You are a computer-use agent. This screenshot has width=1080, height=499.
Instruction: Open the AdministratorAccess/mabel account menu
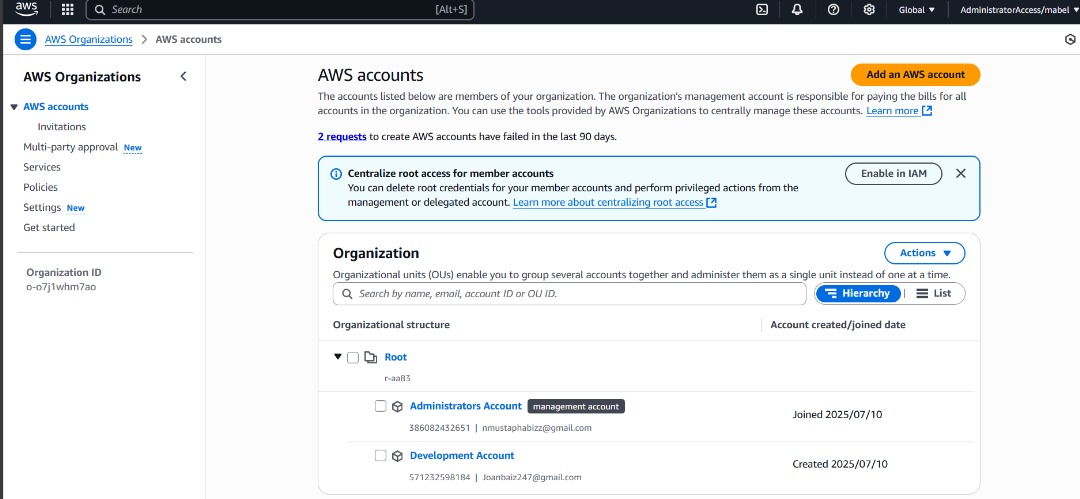(x=1019, y=10)
